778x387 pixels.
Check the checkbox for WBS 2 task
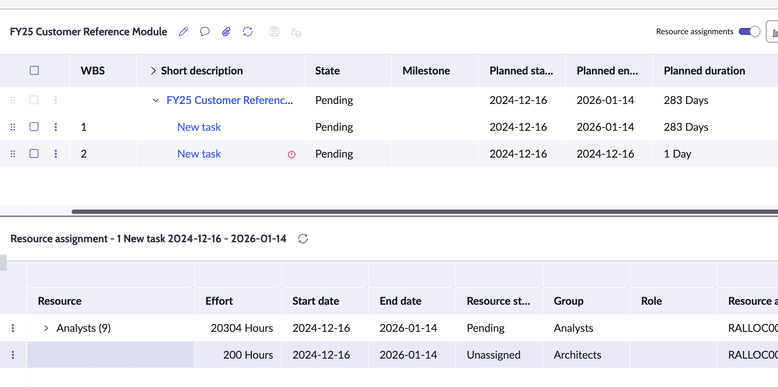pyautogui.click(x=34, y=154)
